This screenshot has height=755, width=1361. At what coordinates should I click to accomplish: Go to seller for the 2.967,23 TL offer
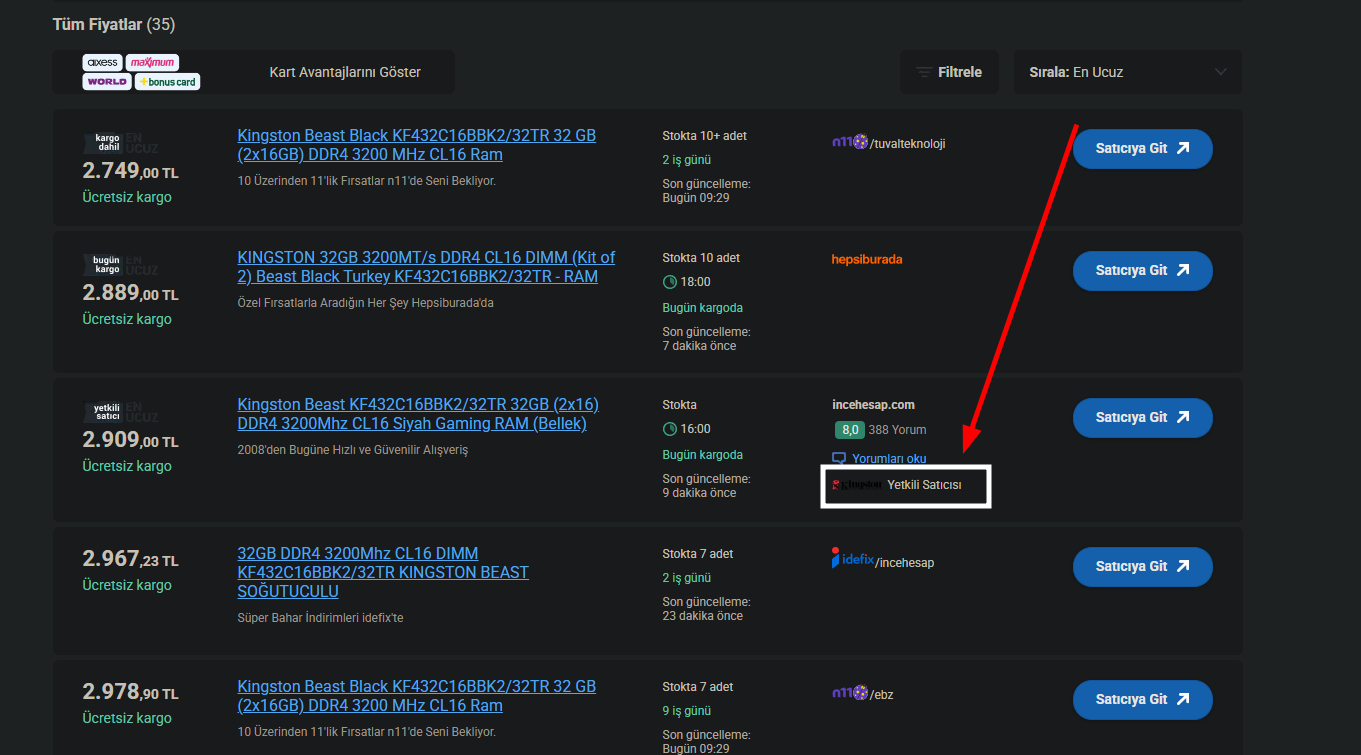(1142, 566)
